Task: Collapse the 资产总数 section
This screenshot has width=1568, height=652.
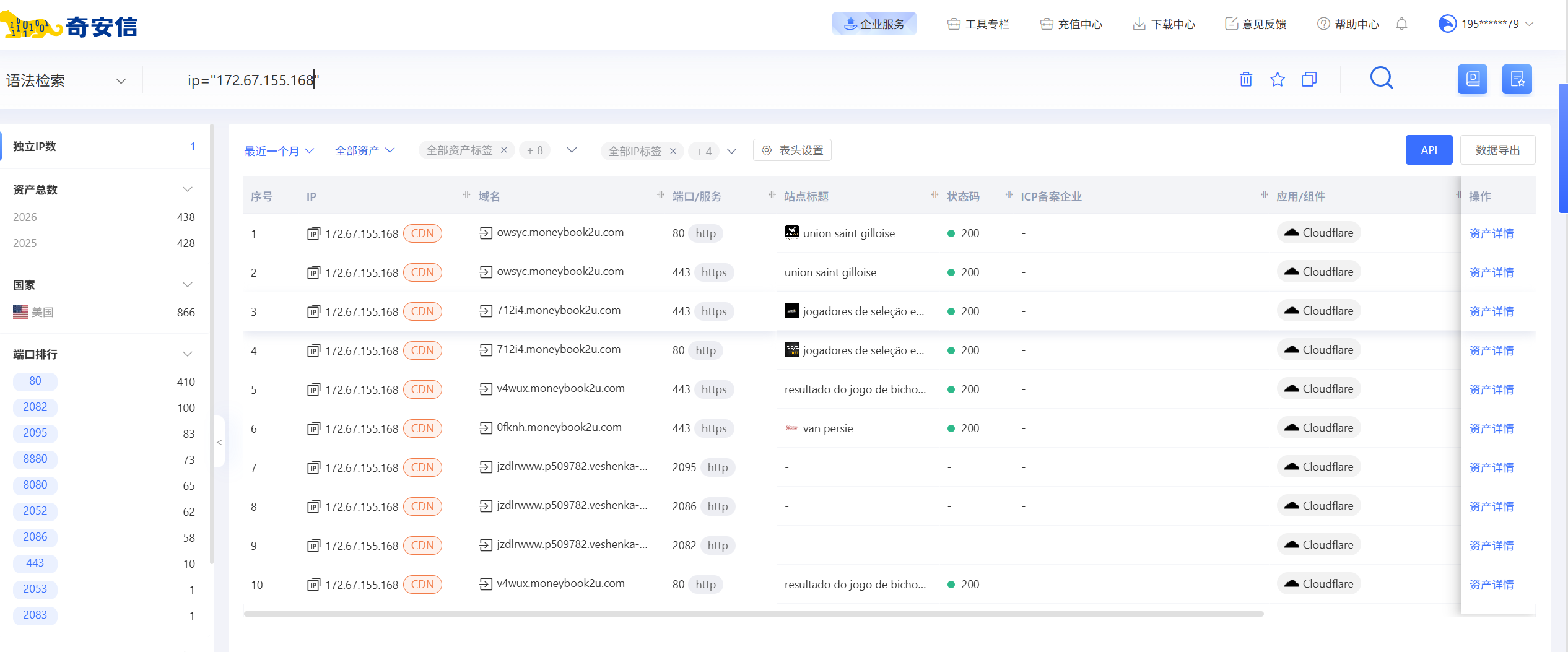Action: 188,189
